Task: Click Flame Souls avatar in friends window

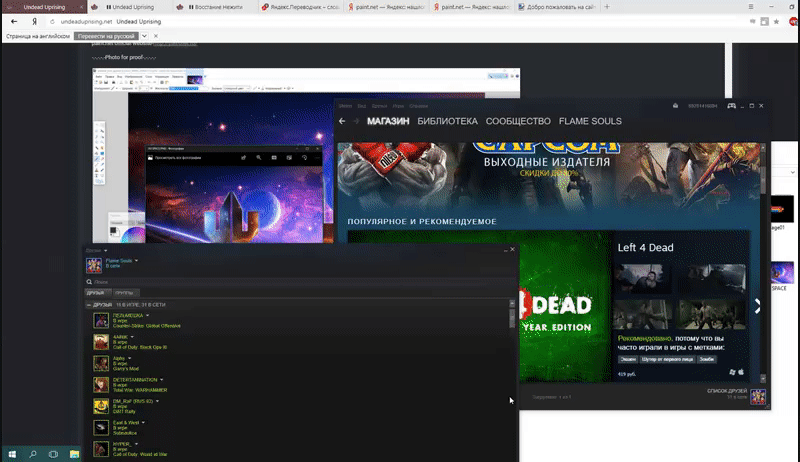Action: coord(94,265)
